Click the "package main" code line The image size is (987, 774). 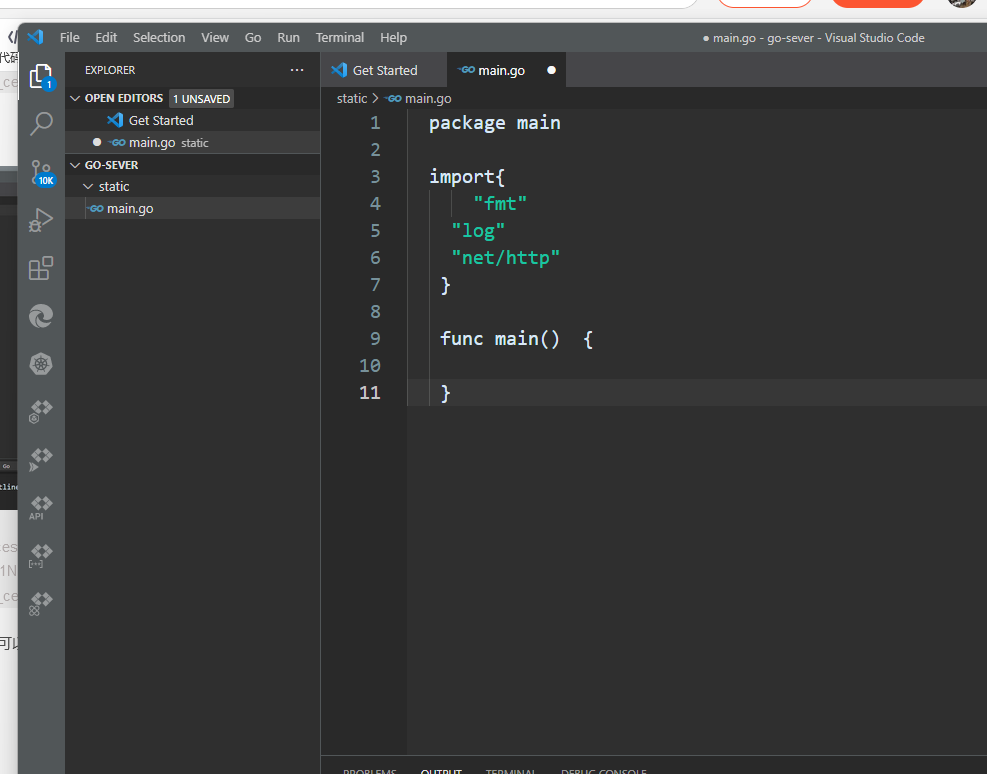[x=495, y=123]
